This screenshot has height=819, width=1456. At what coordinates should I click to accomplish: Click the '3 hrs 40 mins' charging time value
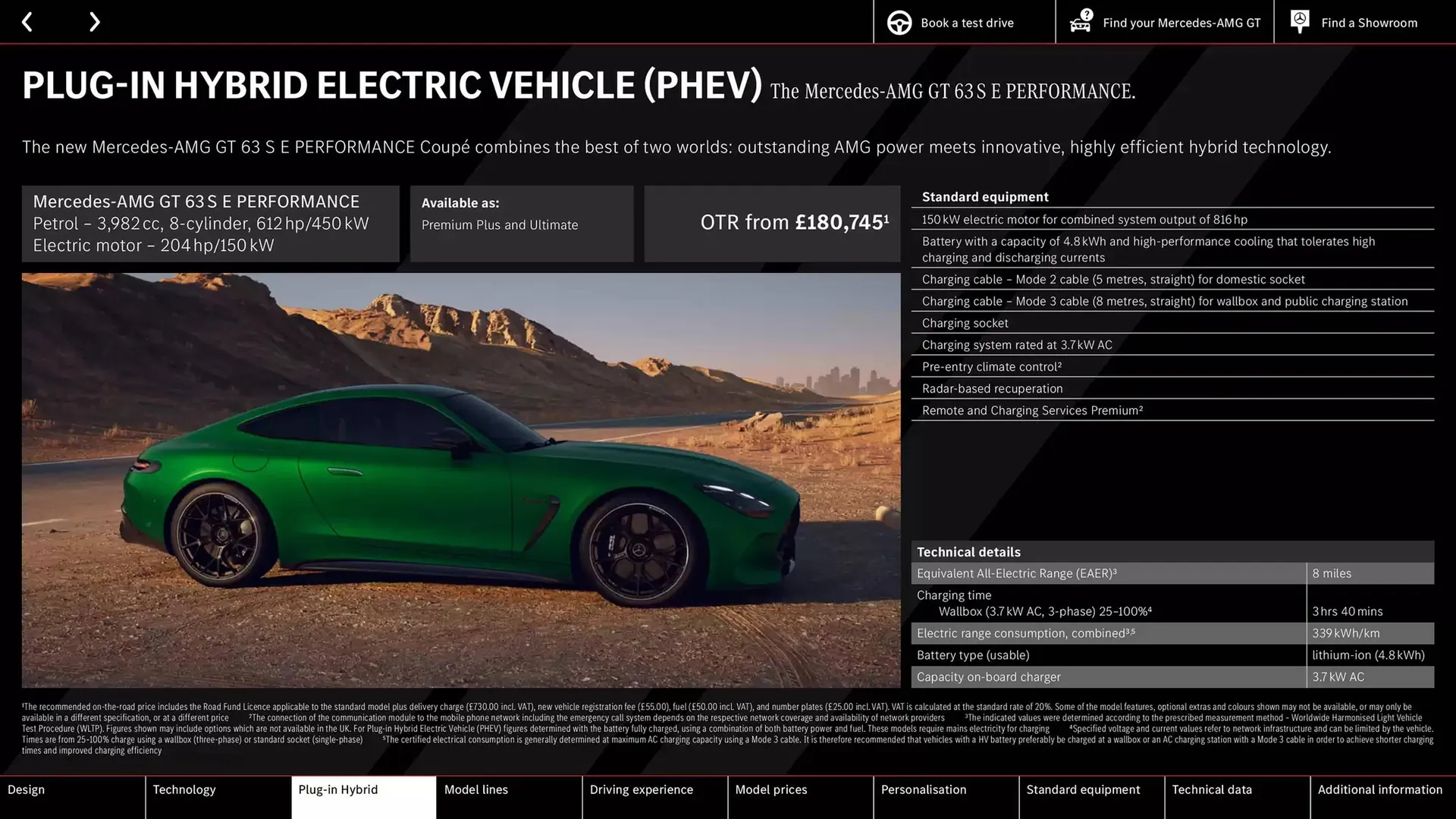click(x=1348, y=611)
